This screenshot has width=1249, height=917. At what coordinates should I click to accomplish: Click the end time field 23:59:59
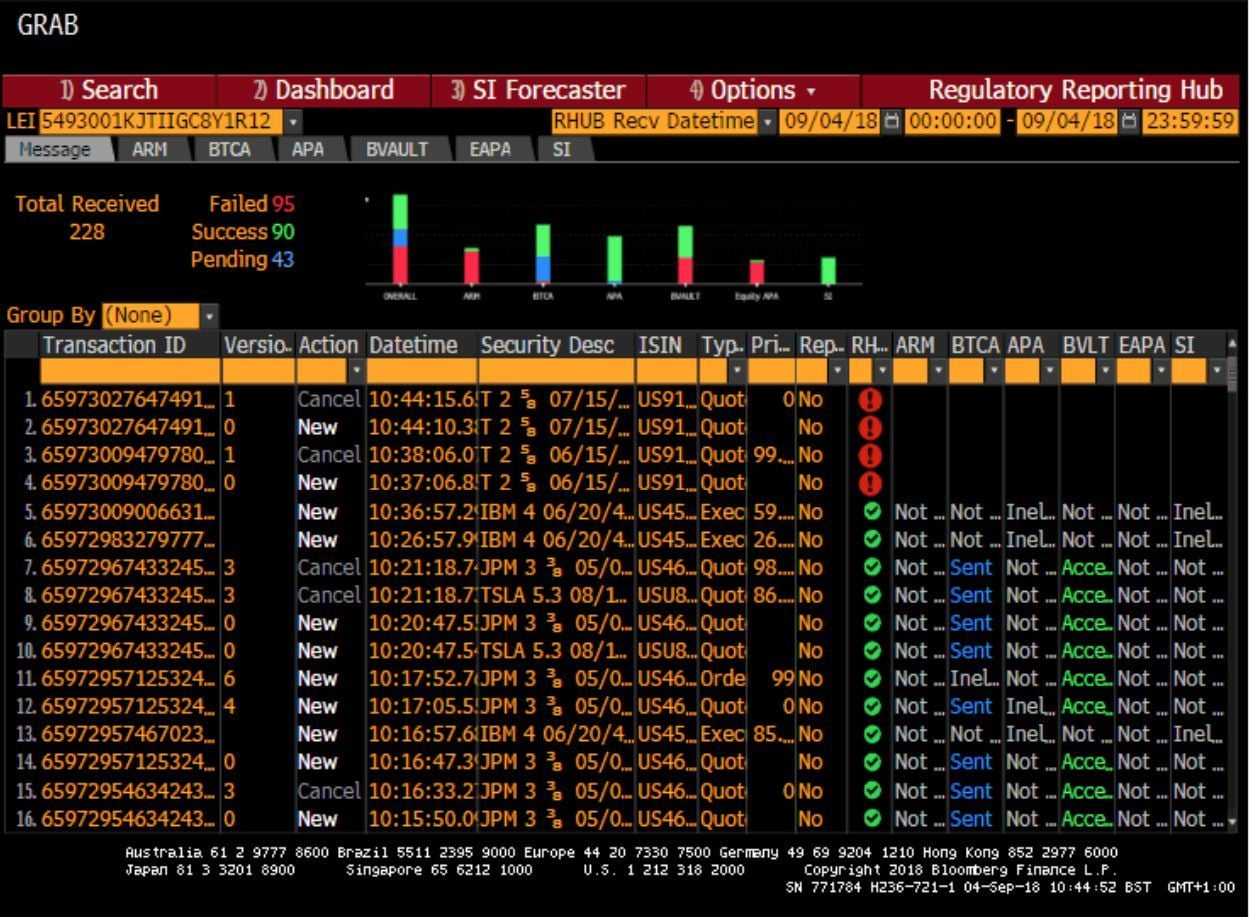tap(1190, 122)
